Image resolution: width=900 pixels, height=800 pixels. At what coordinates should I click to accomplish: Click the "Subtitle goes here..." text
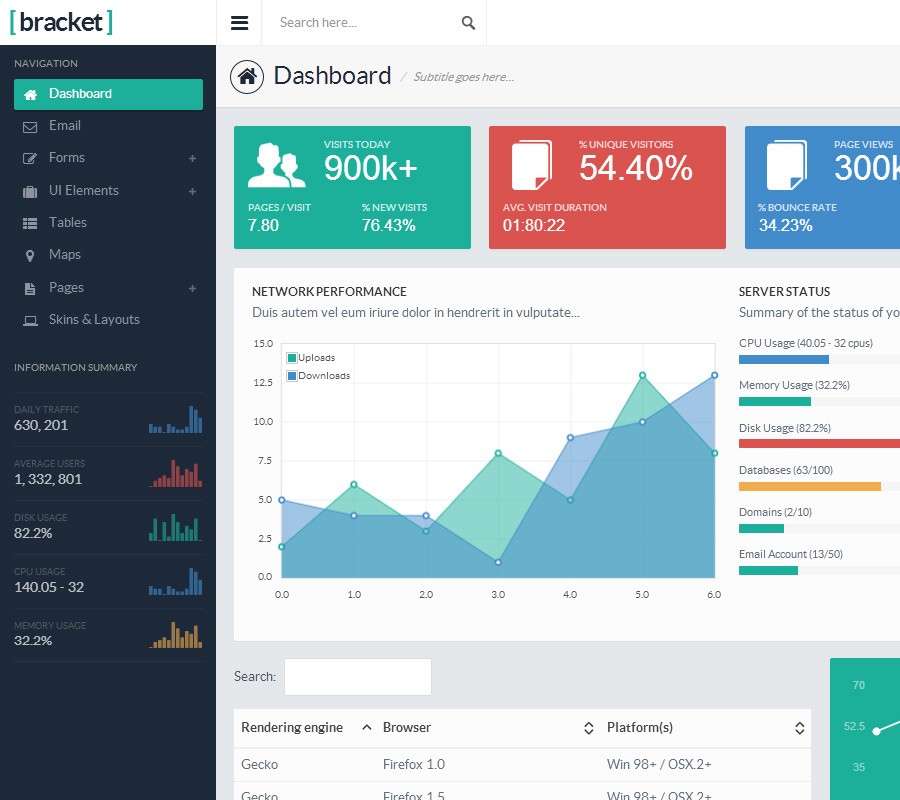click(464, 77)
